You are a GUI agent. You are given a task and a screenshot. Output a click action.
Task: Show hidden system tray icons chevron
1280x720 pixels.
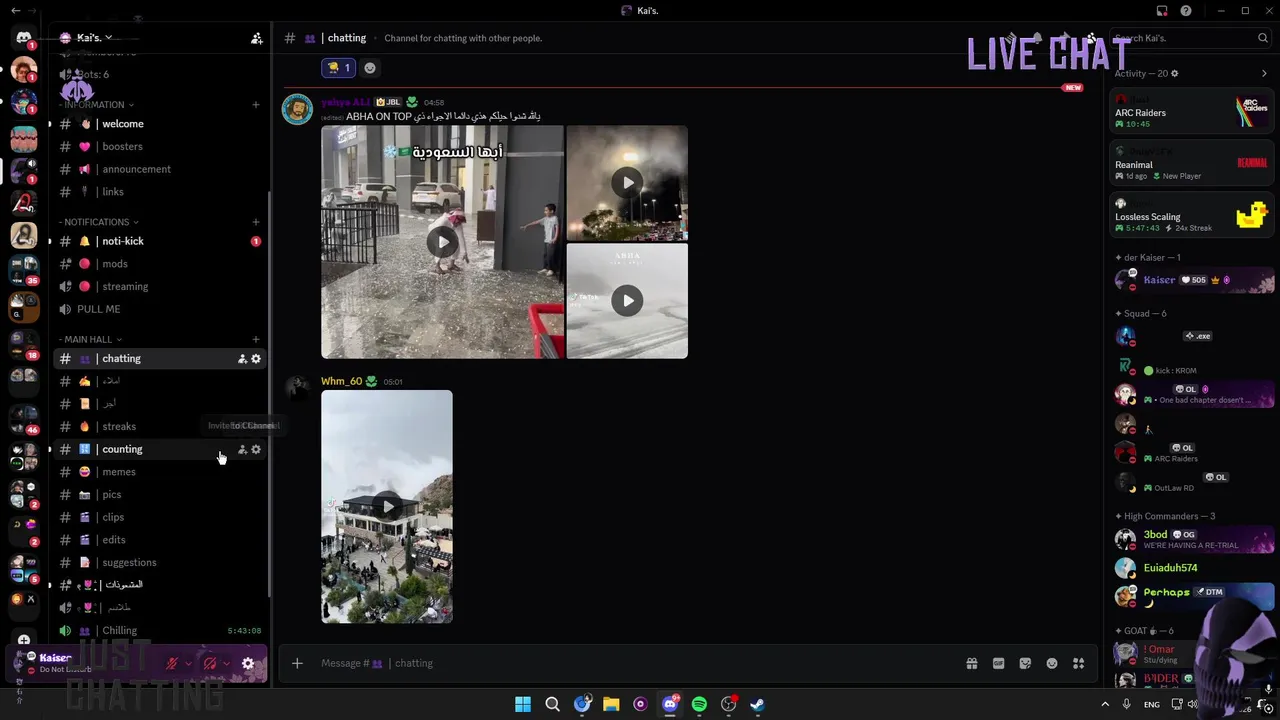tap(1105, 705)
